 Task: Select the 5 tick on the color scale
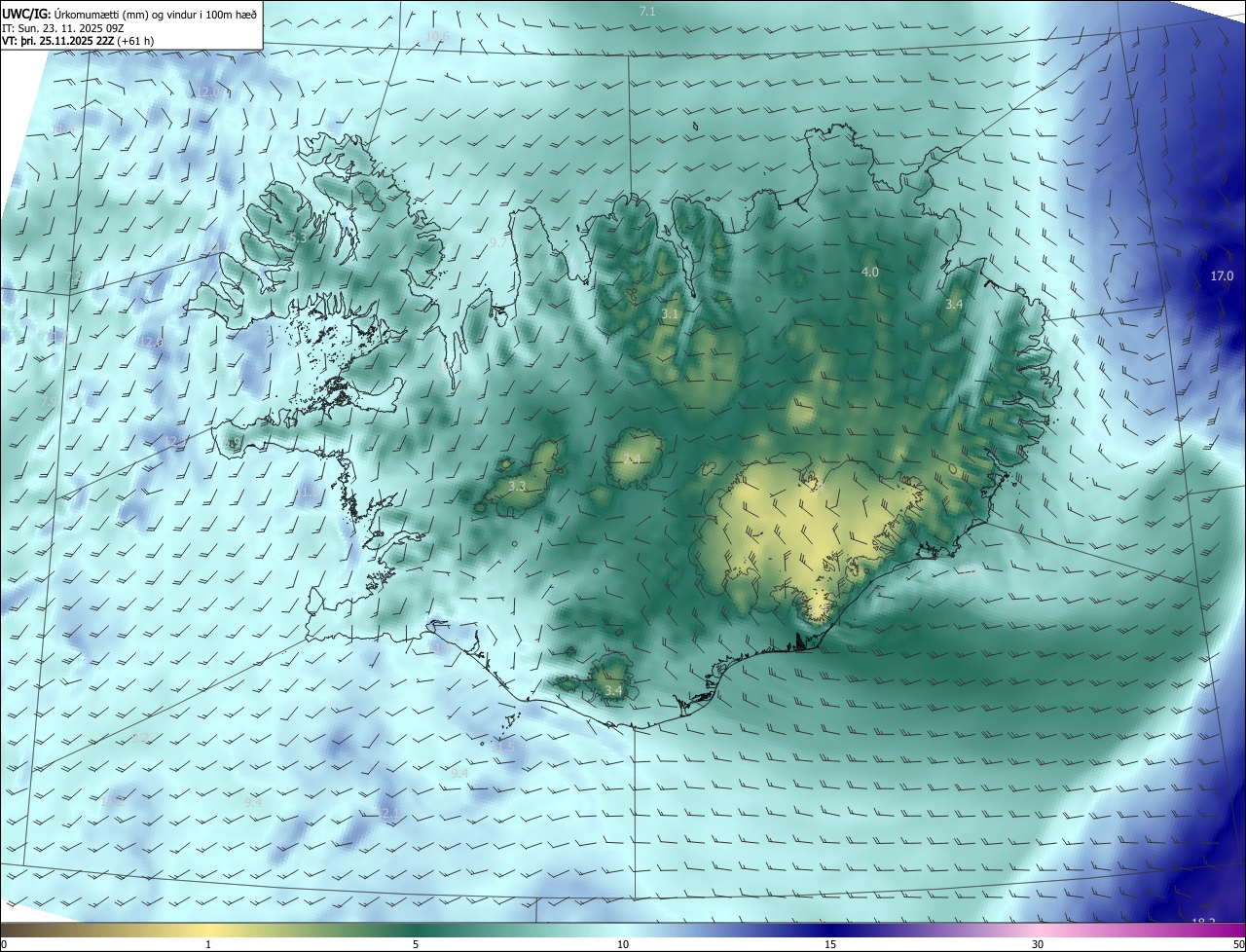[x=416, y=944]
